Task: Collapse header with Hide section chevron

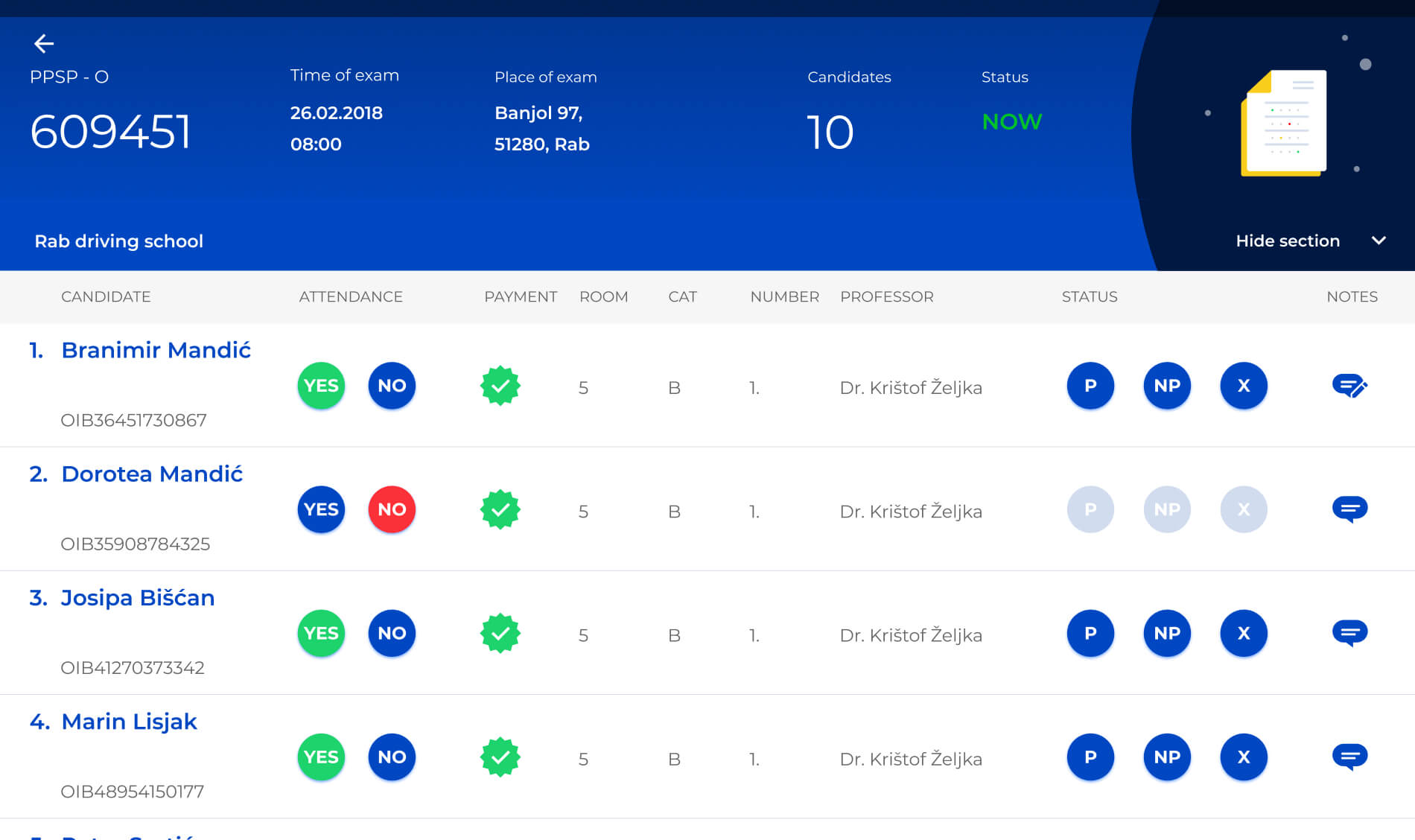Action: [x=1379, y=241]
